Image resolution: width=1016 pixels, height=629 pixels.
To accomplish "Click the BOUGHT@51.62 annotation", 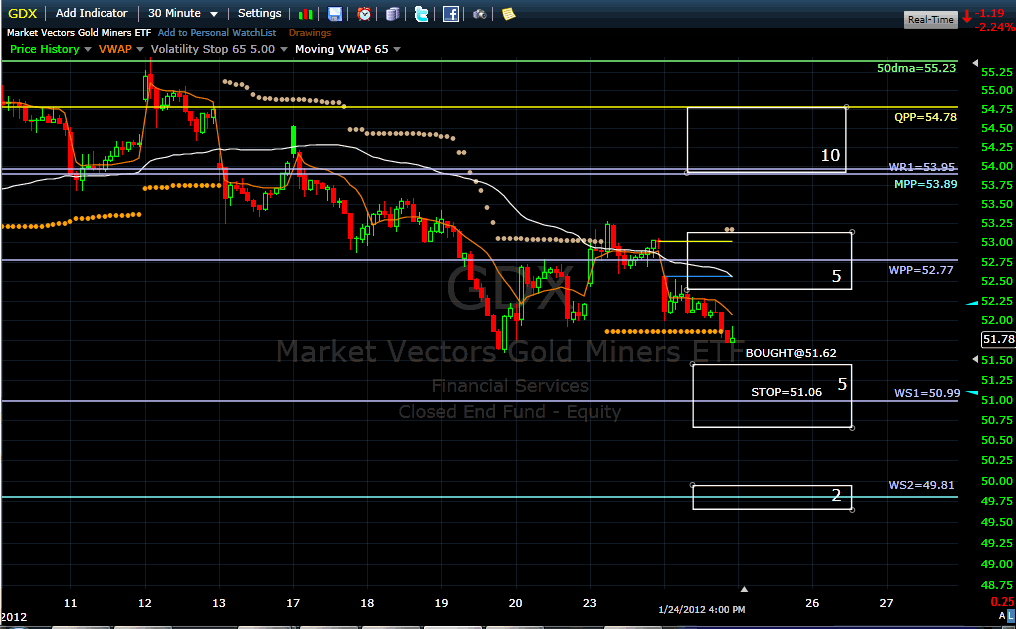I will tap(791, 353).
